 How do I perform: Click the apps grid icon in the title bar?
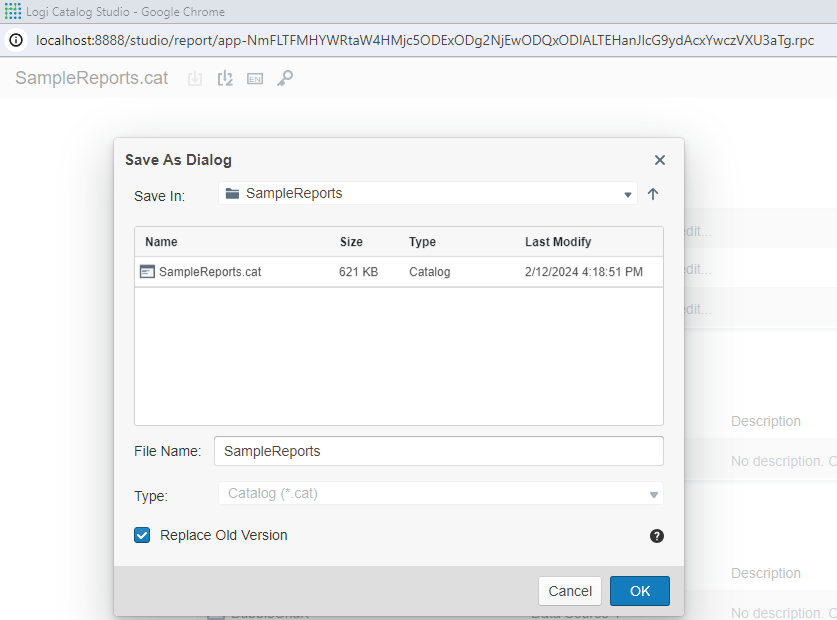point(12,11)
